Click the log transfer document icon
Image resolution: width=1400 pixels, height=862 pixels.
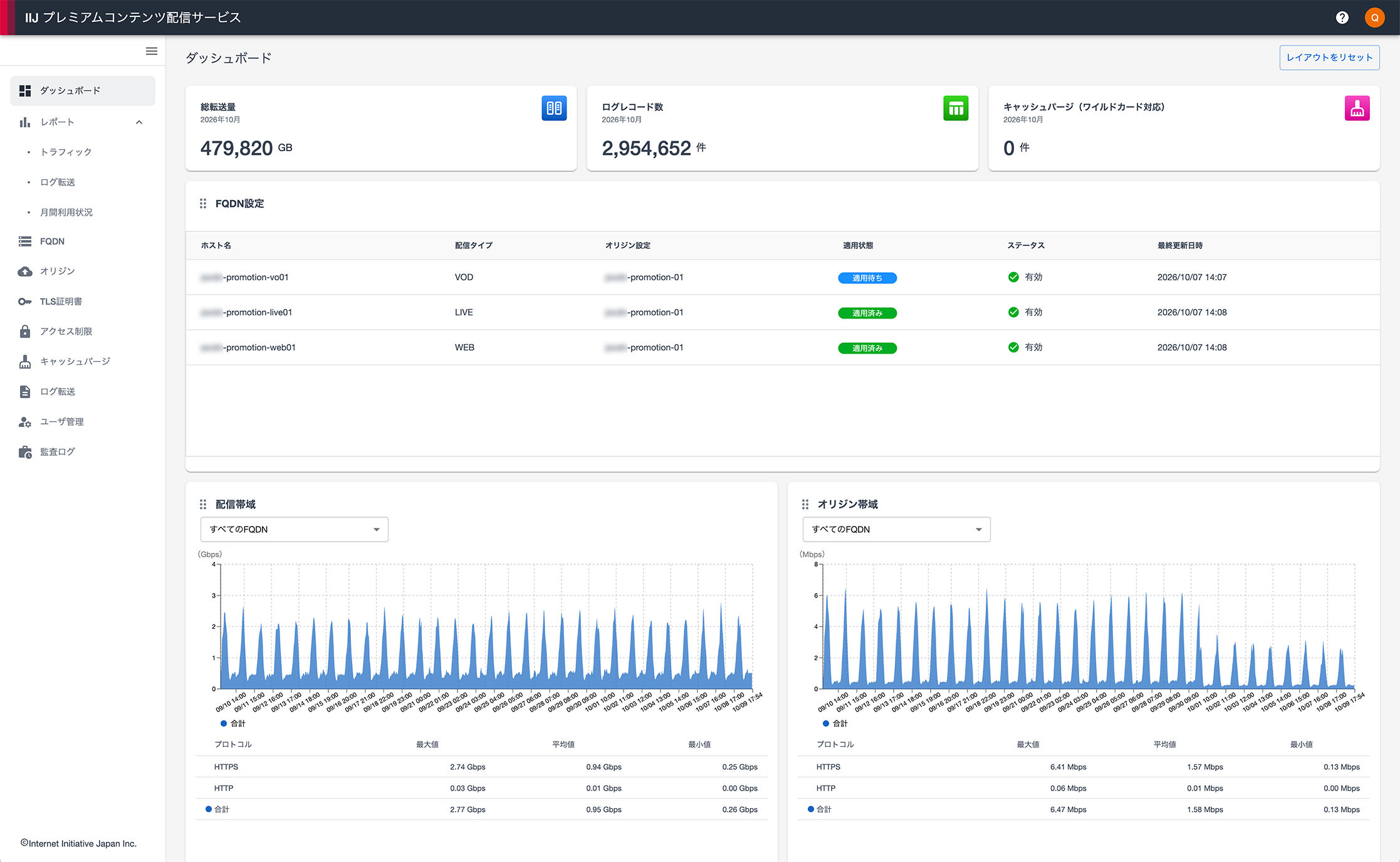pyautogui.click(x=25, y=392)
